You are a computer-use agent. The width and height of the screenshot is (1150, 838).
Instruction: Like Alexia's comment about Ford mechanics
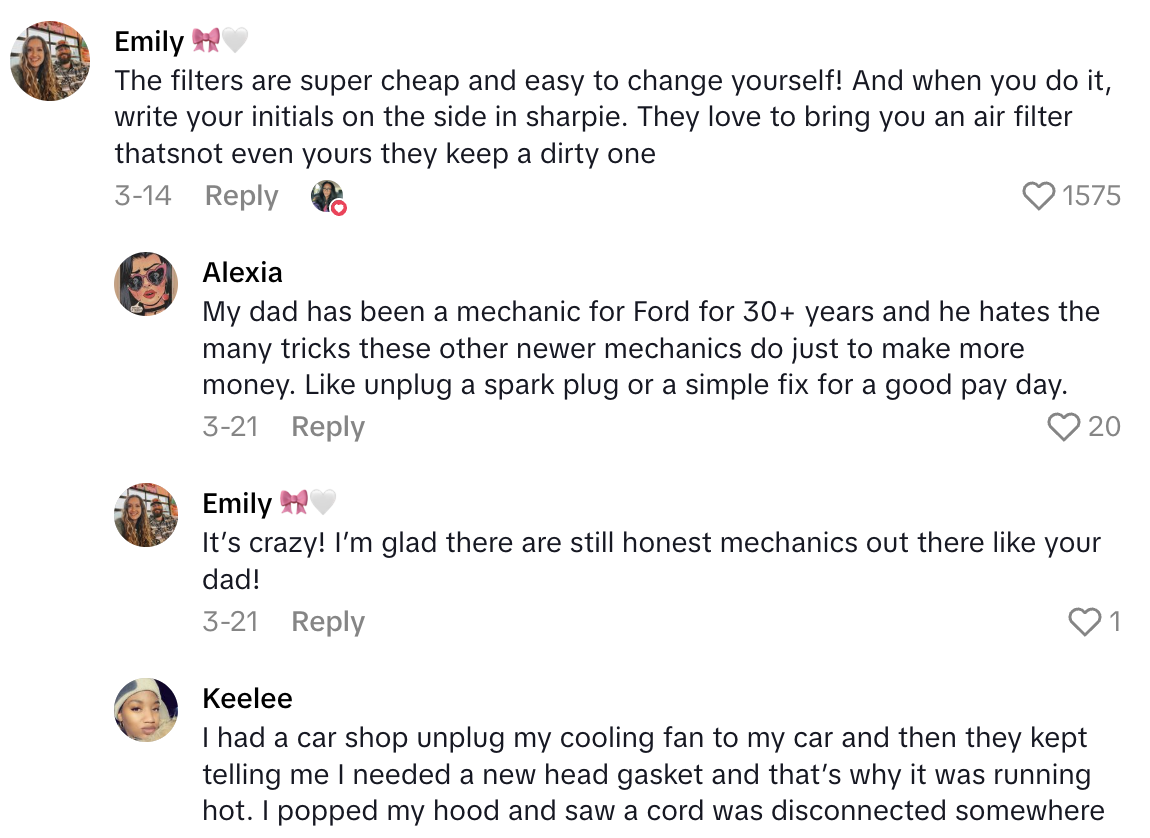(x=1063, y=427)
